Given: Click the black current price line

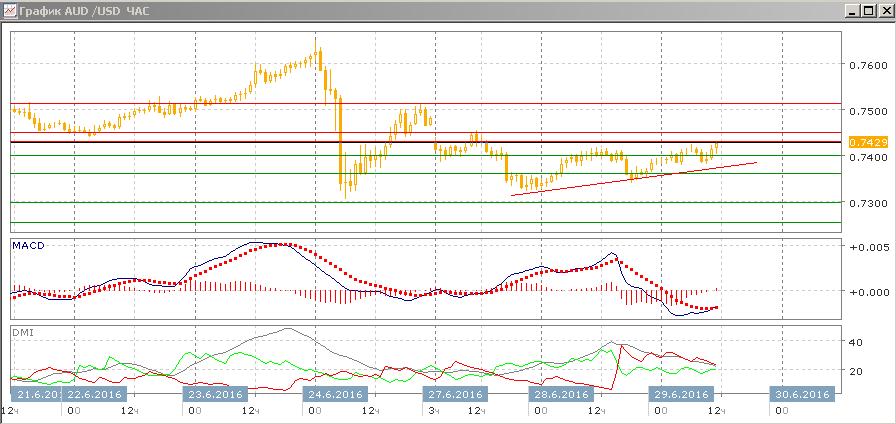Looking at the screenshot, I should pos(426,142).
